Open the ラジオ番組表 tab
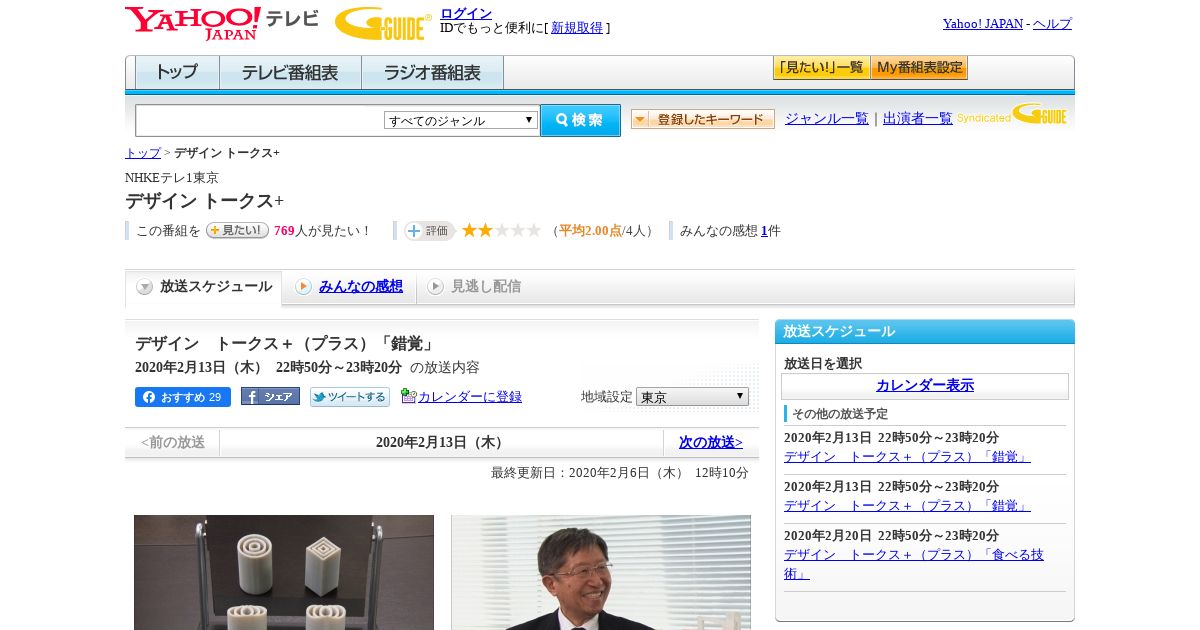Viewport: 1200px width, 630px height. pyautogui.click(x=432, y=73)
